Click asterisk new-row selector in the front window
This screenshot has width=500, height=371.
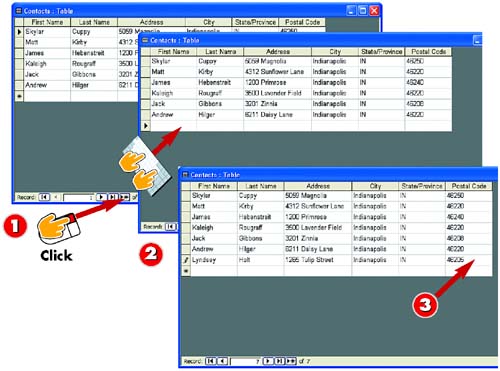pyautogui.click(x=186, y=271)
